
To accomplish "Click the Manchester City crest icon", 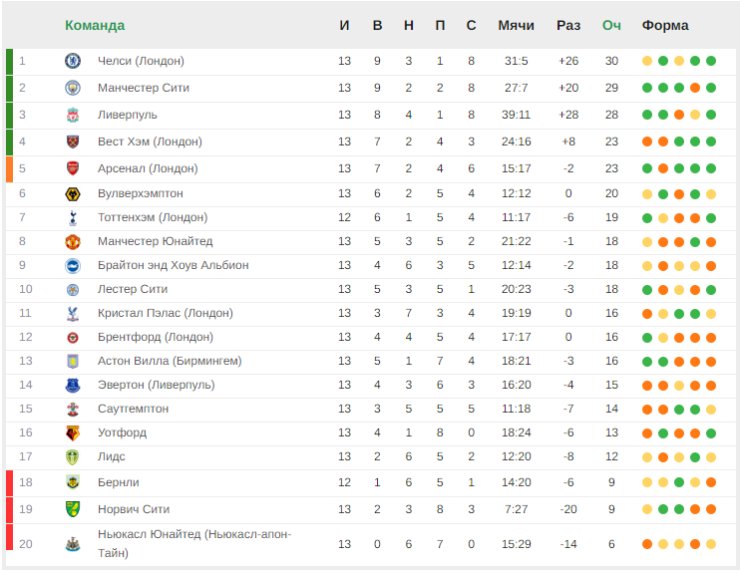I will click(73, 88).
